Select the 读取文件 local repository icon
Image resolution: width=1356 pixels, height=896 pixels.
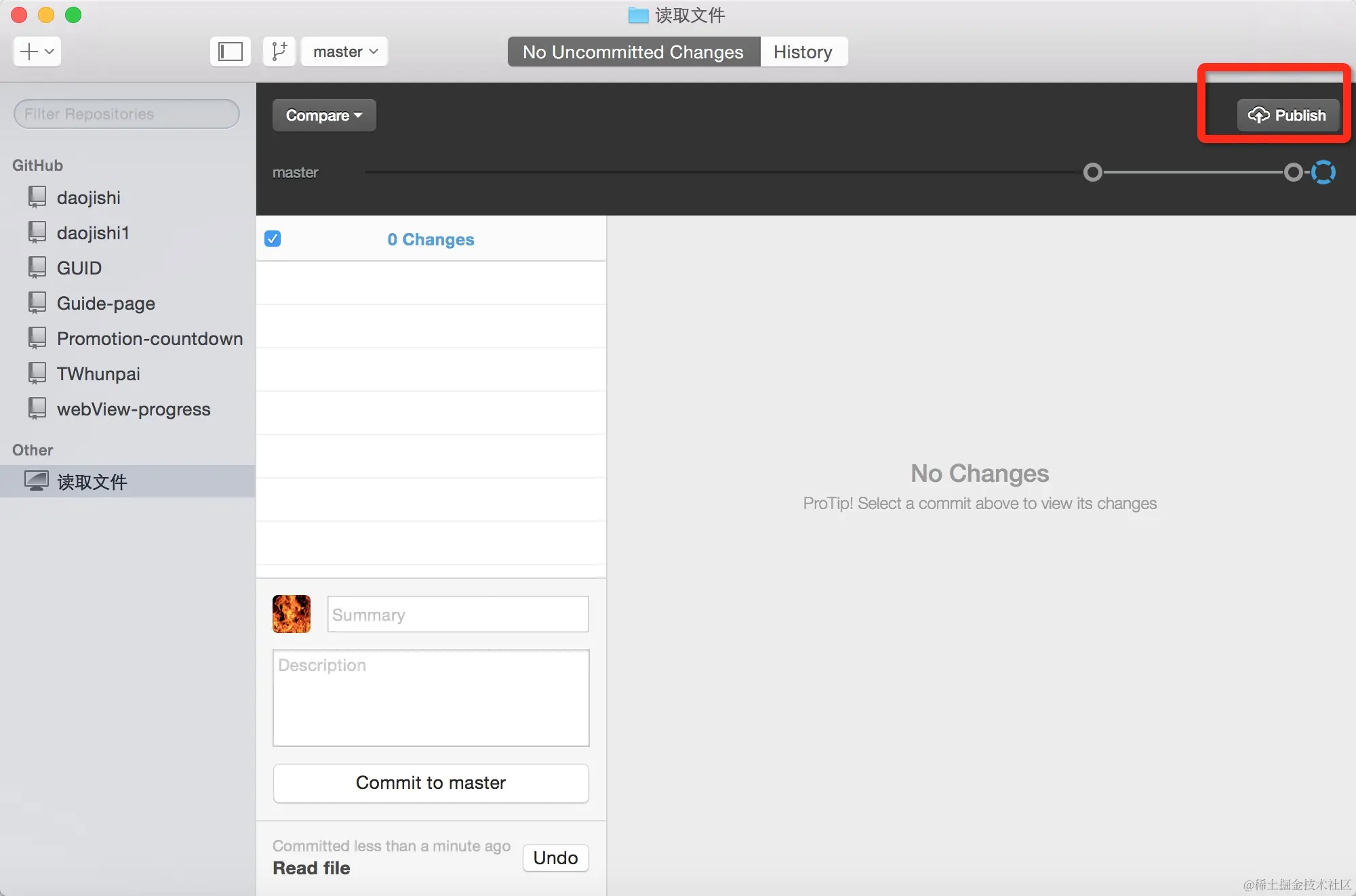coord(37,481)
